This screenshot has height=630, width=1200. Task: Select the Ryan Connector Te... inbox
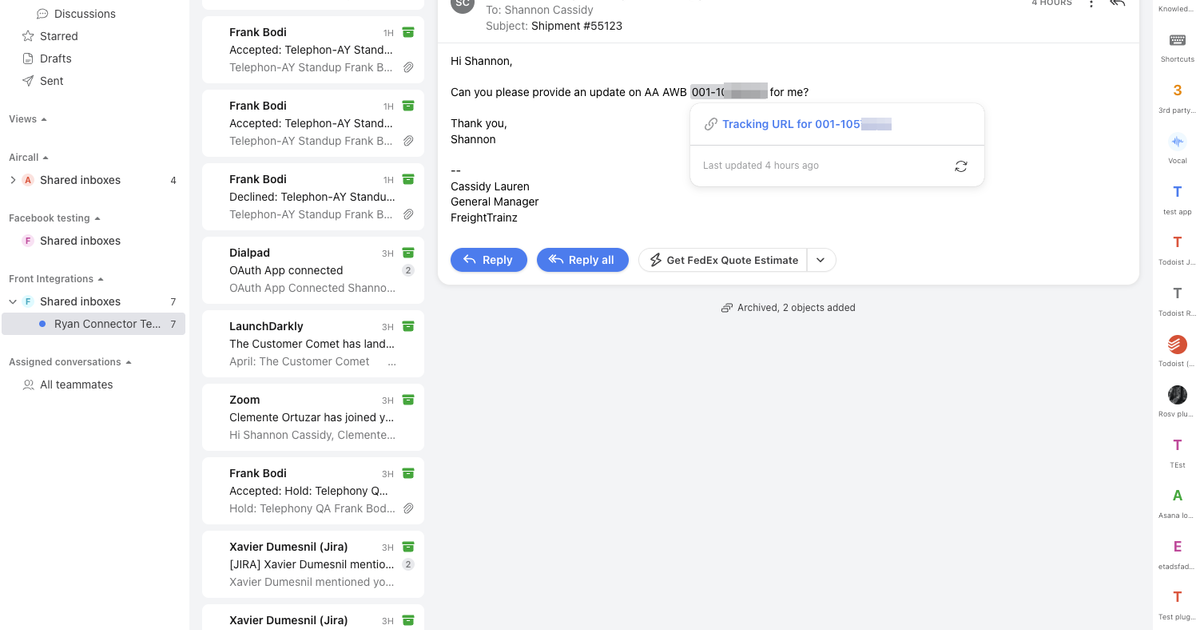(106, 324)
